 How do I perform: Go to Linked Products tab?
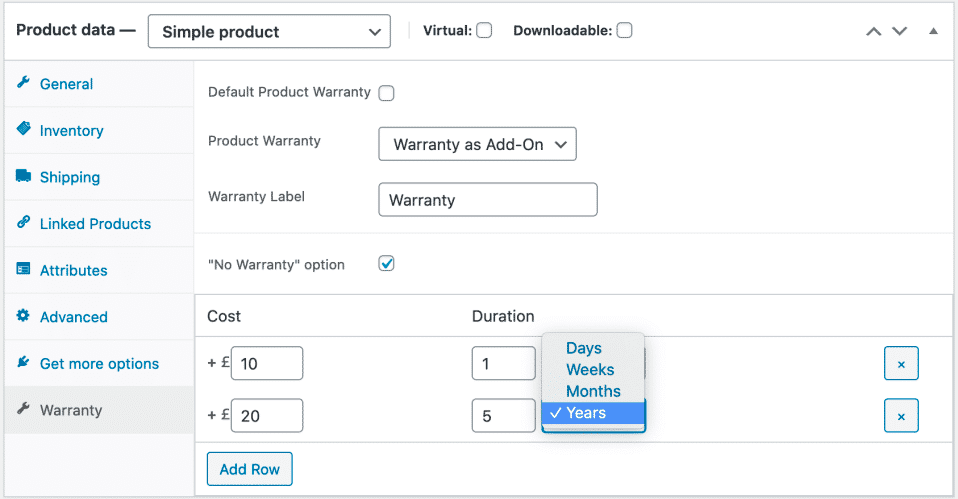point(99,224)
